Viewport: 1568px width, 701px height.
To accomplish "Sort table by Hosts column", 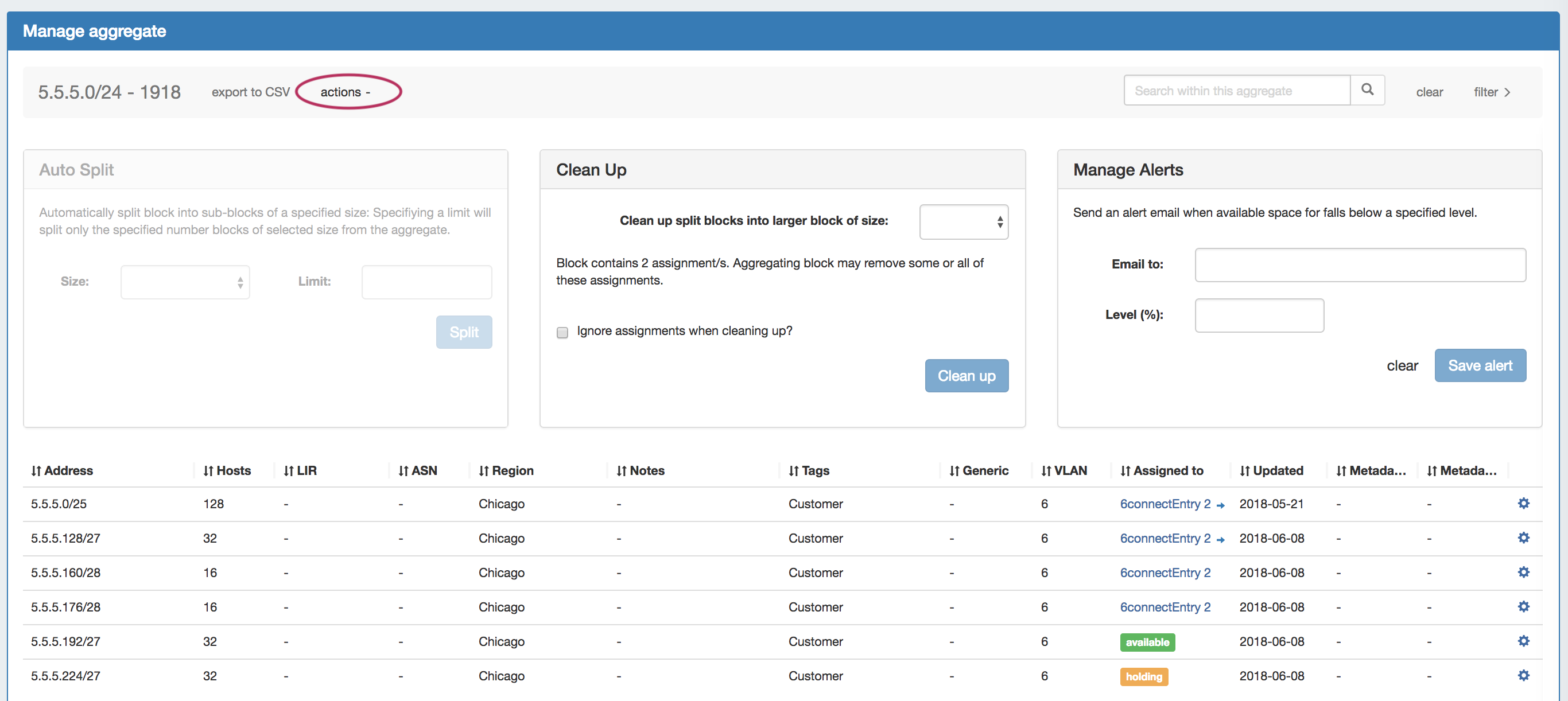I will [227, 470].
